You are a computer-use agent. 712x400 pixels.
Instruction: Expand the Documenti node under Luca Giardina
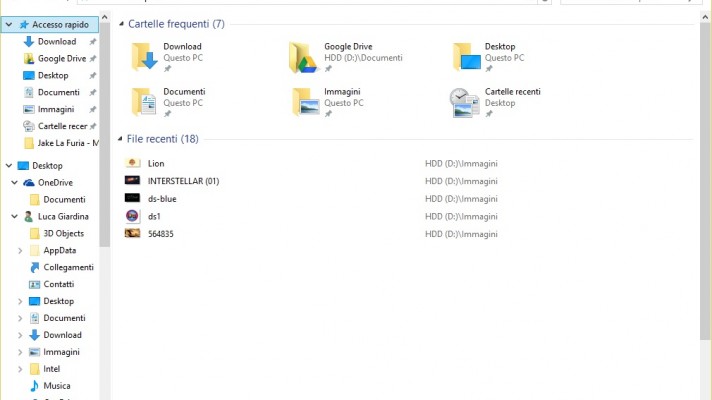coord(20,318)
